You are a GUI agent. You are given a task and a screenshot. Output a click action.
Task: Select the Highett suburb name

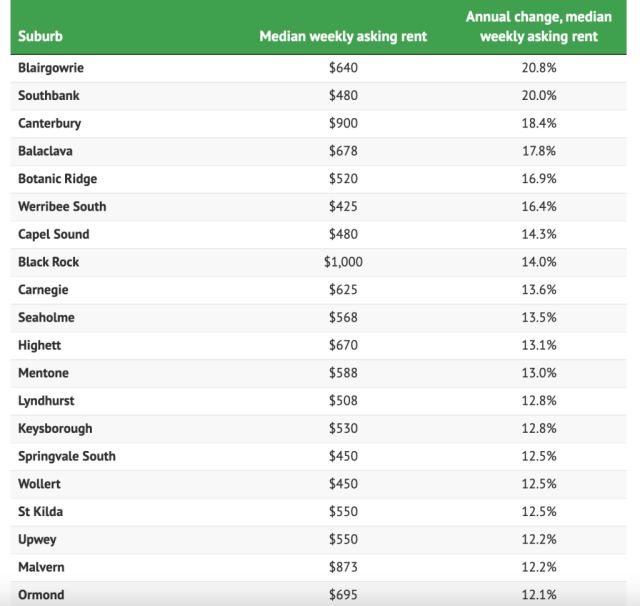(x=42, y=345)
